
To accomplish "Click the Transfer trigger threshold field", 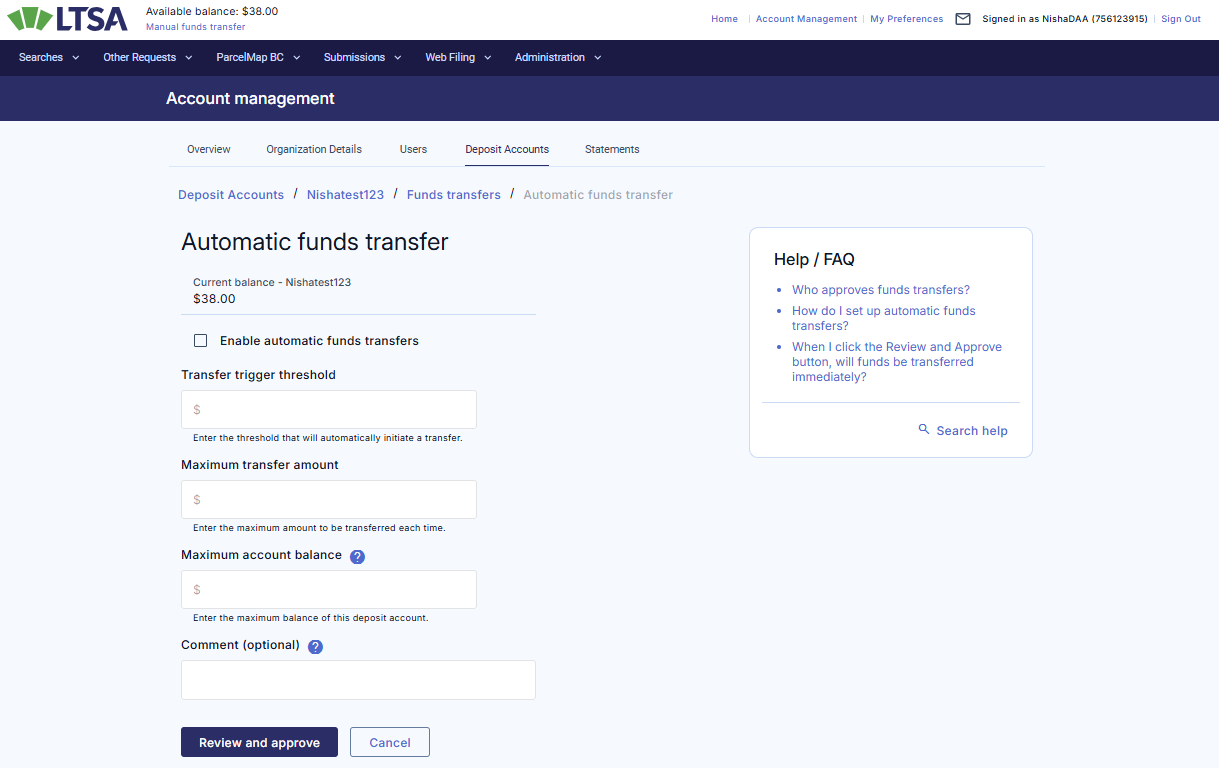I will point(329,410).
